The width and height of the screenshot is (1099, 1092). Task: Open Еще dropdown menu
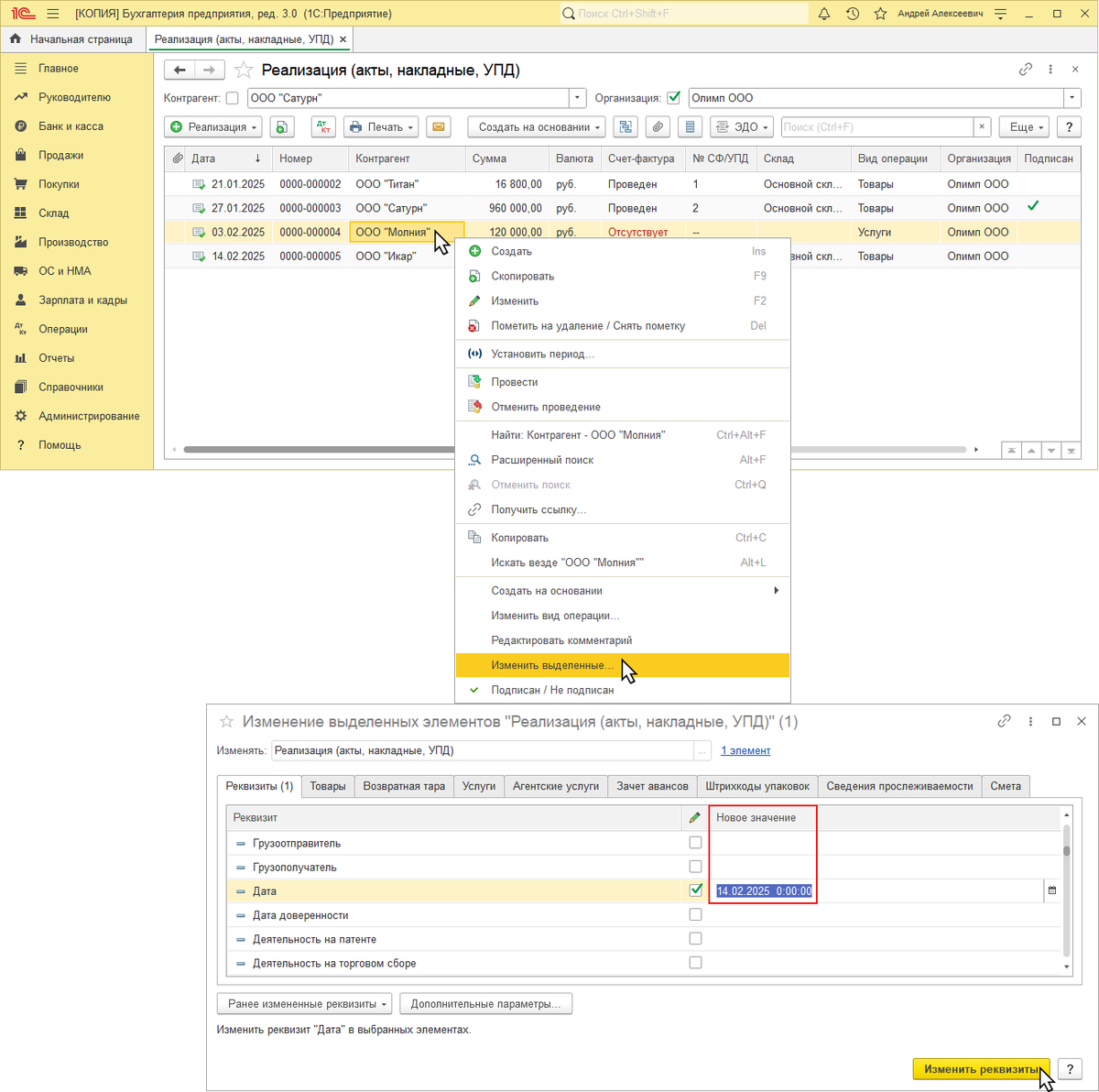coord(1025,127)
